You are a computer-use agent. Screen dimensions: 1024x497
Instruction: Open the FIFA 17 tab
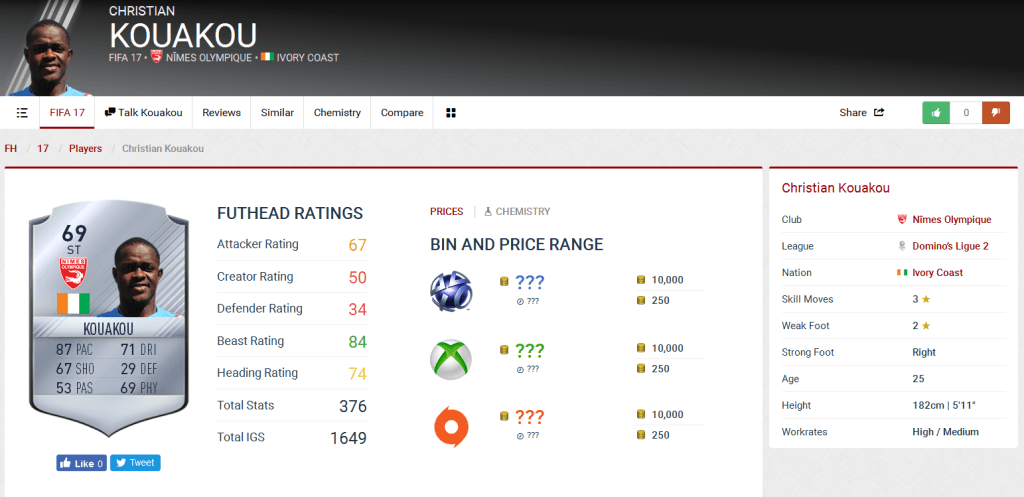[x=67, y=113]
